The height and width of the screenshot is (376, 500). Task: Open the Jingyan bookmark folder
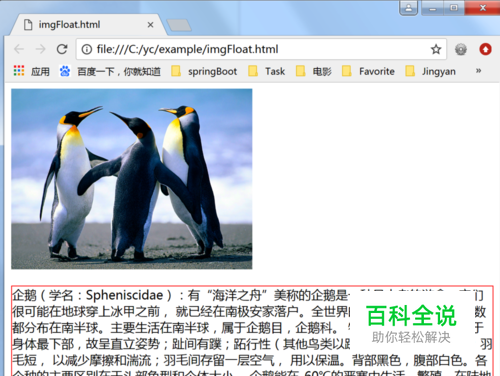click(x=430, y=71)
